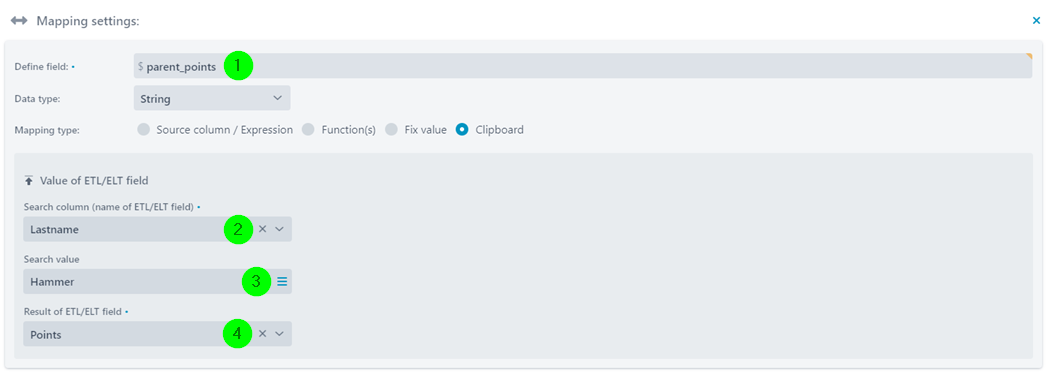Click the Points result combo box
Viewport: 1049px width, 372px height.
tap(157, 333)
